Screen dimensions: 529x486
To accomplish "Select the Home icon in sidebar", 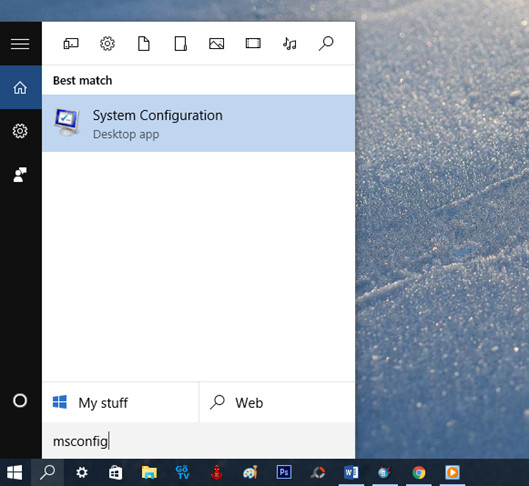I will [20, 88].
